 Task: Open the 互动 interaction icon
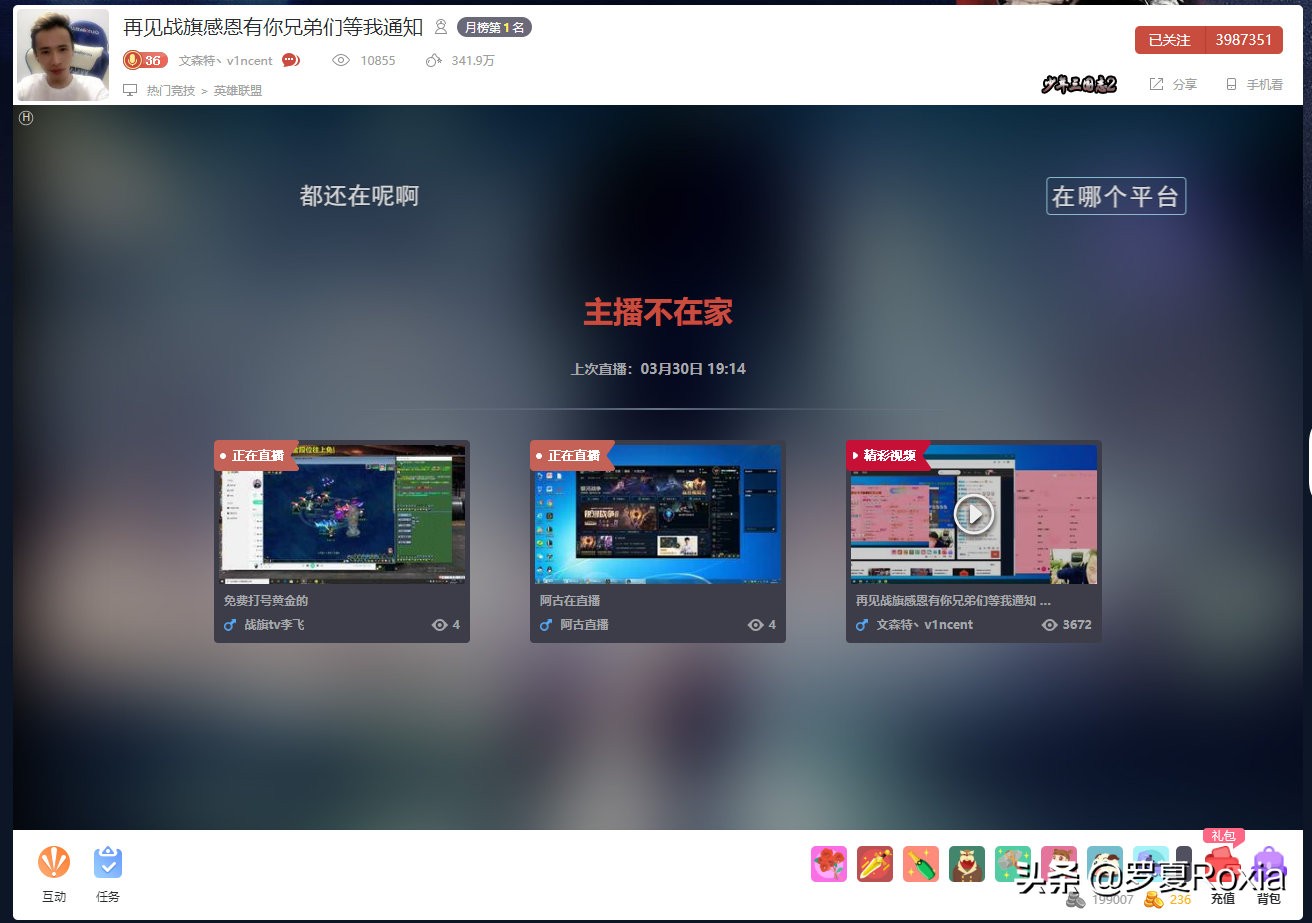click(54, 862)
